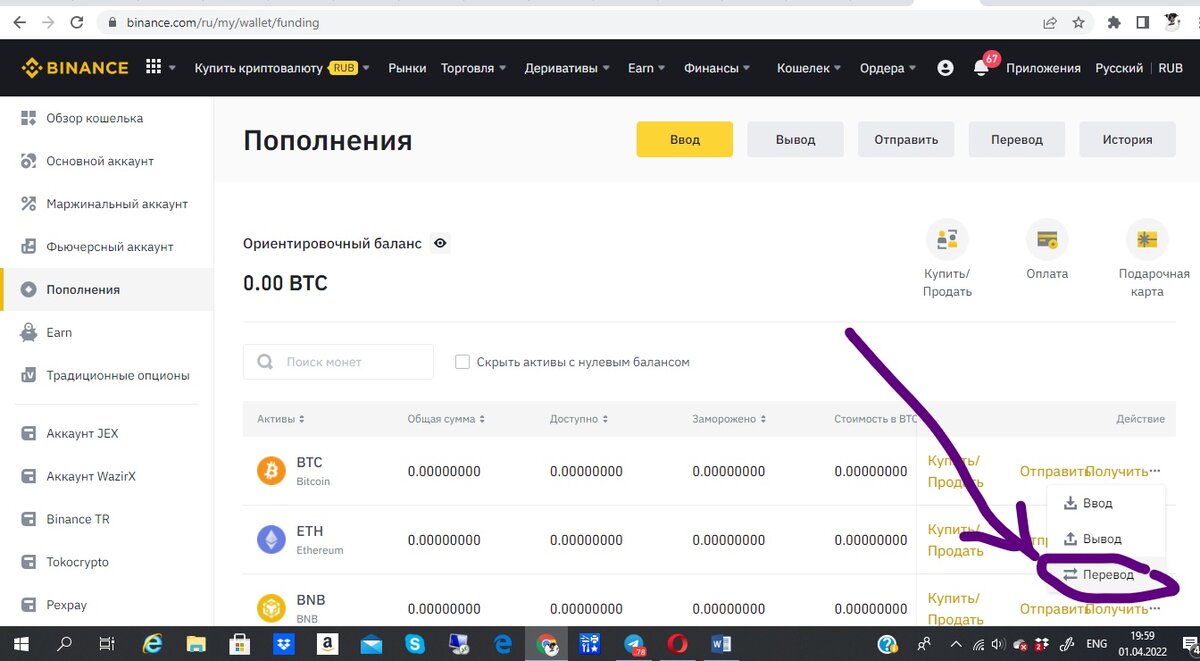Open Word from the taskbar
Image resolution: width=1200 pixels, height=661 pixels.
coord(721,644)
